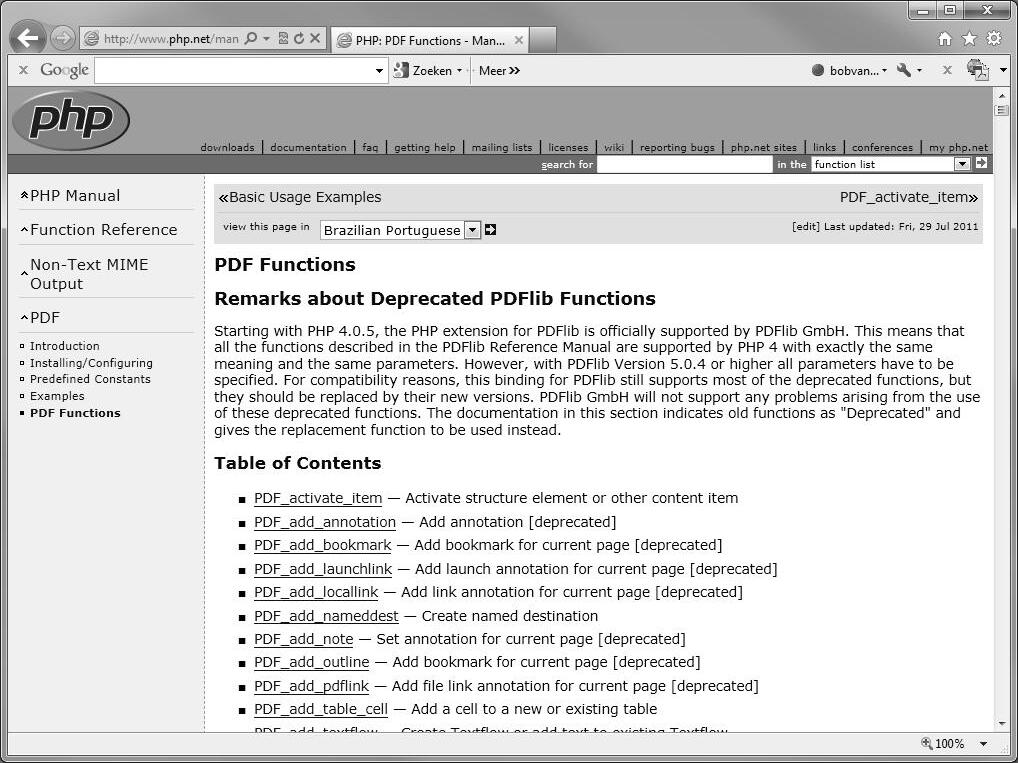Open PDF_add_nameddest function link

326,616
